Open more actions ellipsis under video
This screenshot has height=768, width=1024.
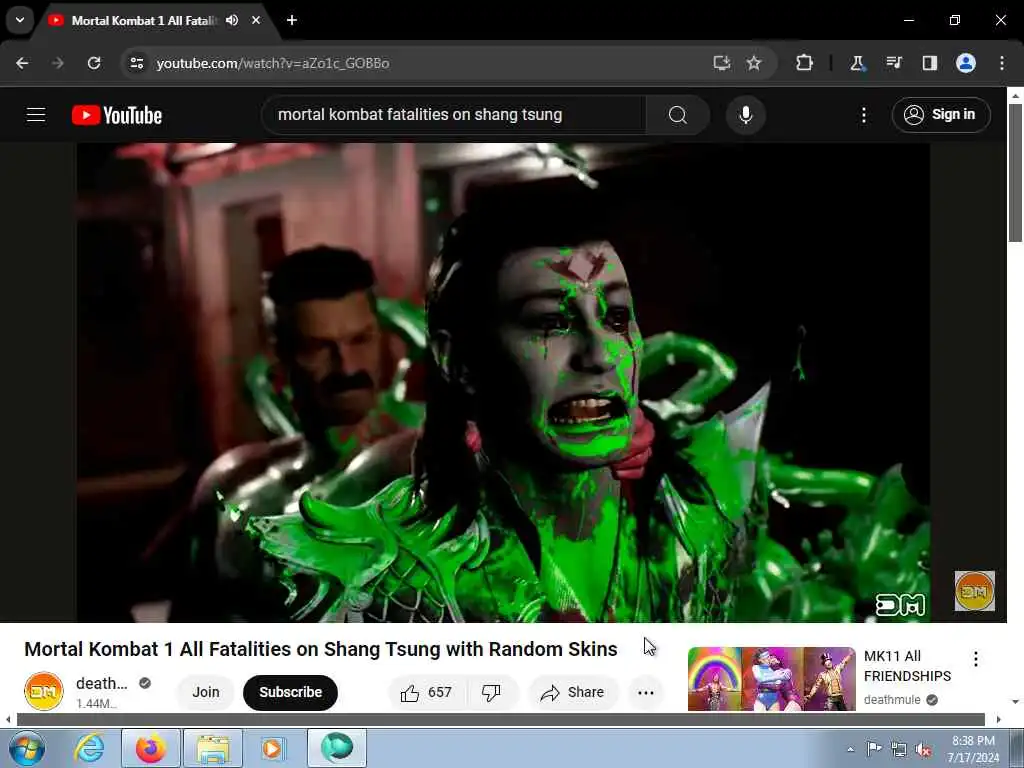tap(646, 692)
